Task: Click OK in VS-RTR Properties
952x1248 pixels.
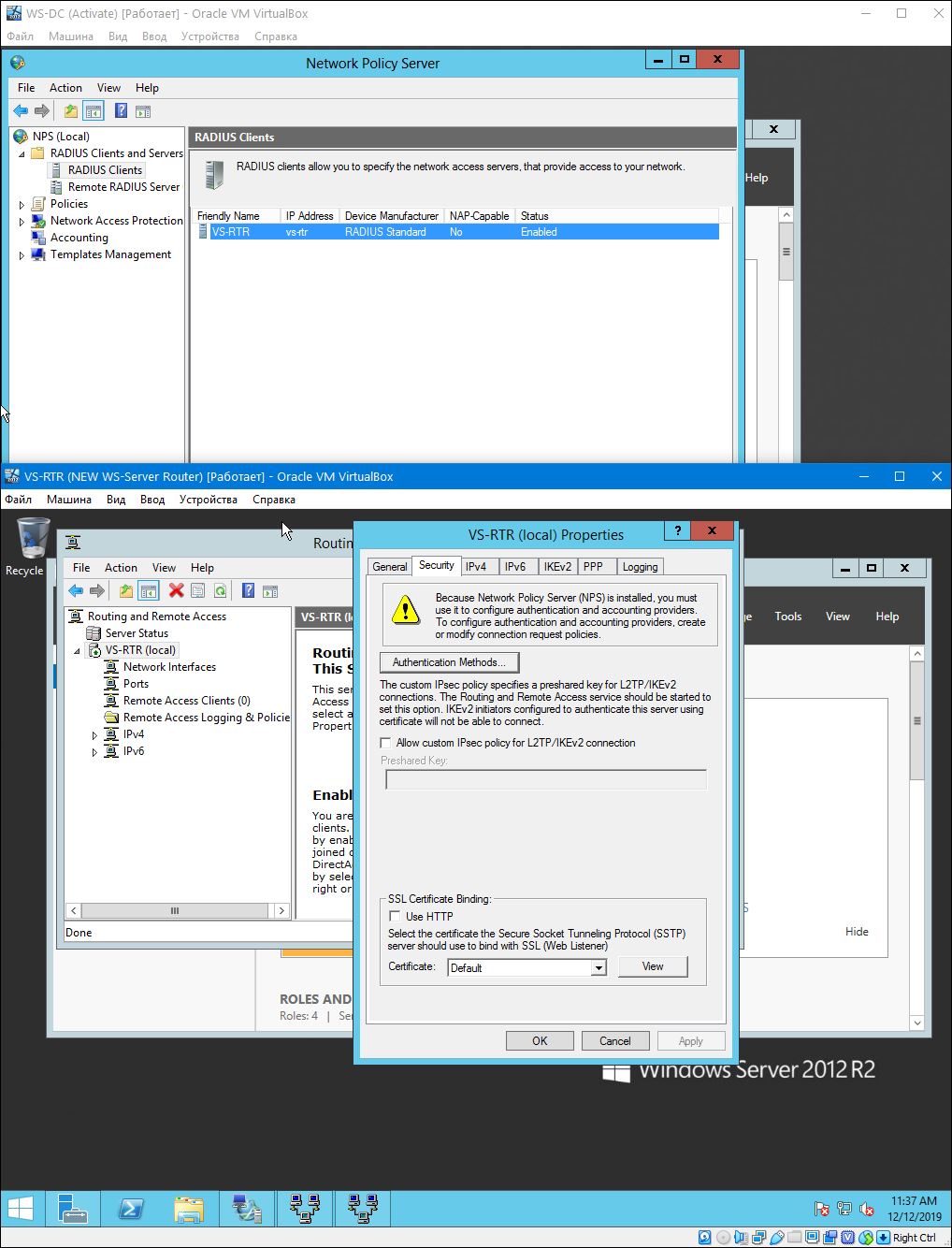Action: 540,1040
